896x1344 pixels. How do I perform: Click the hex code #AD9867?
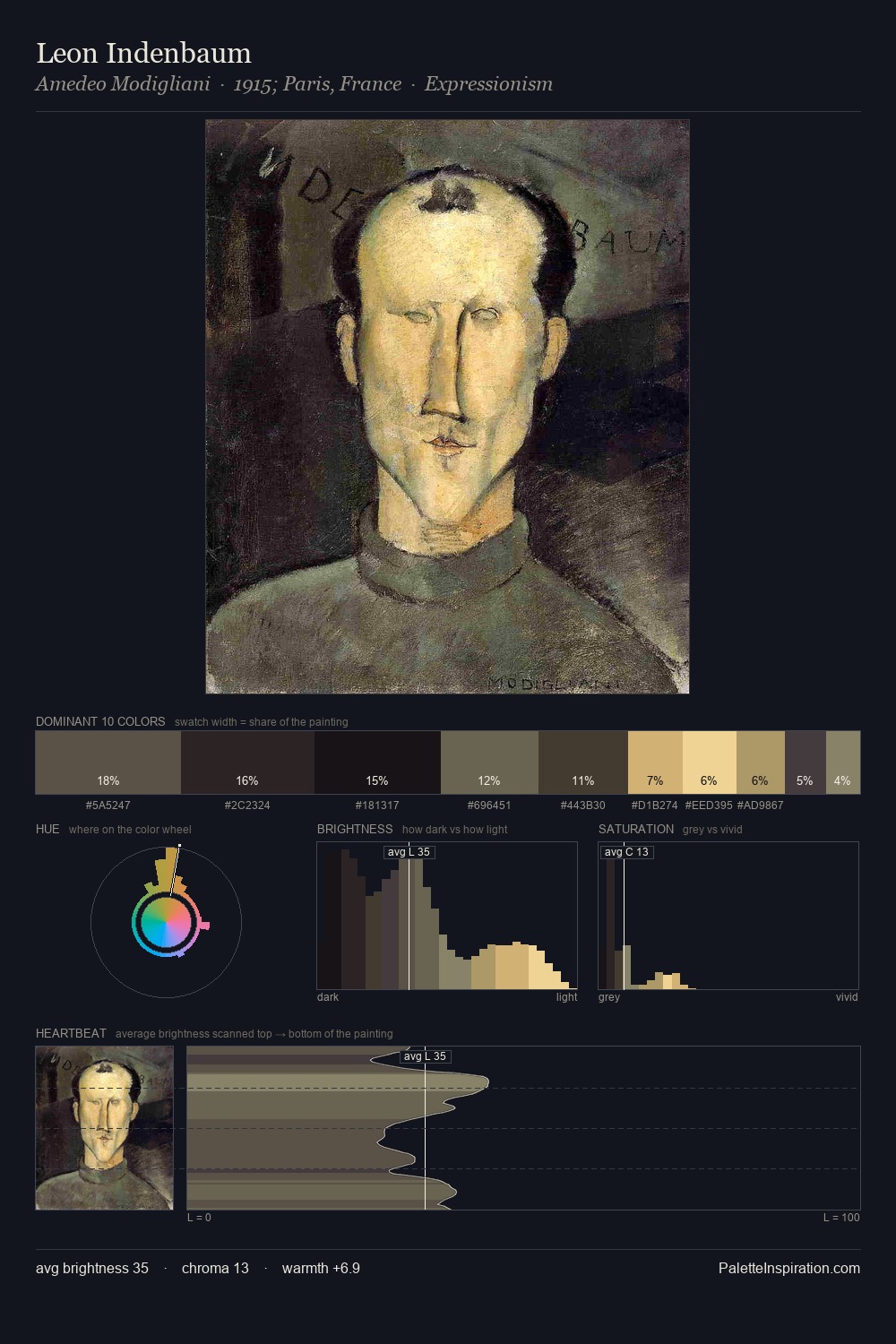[761, 806]
